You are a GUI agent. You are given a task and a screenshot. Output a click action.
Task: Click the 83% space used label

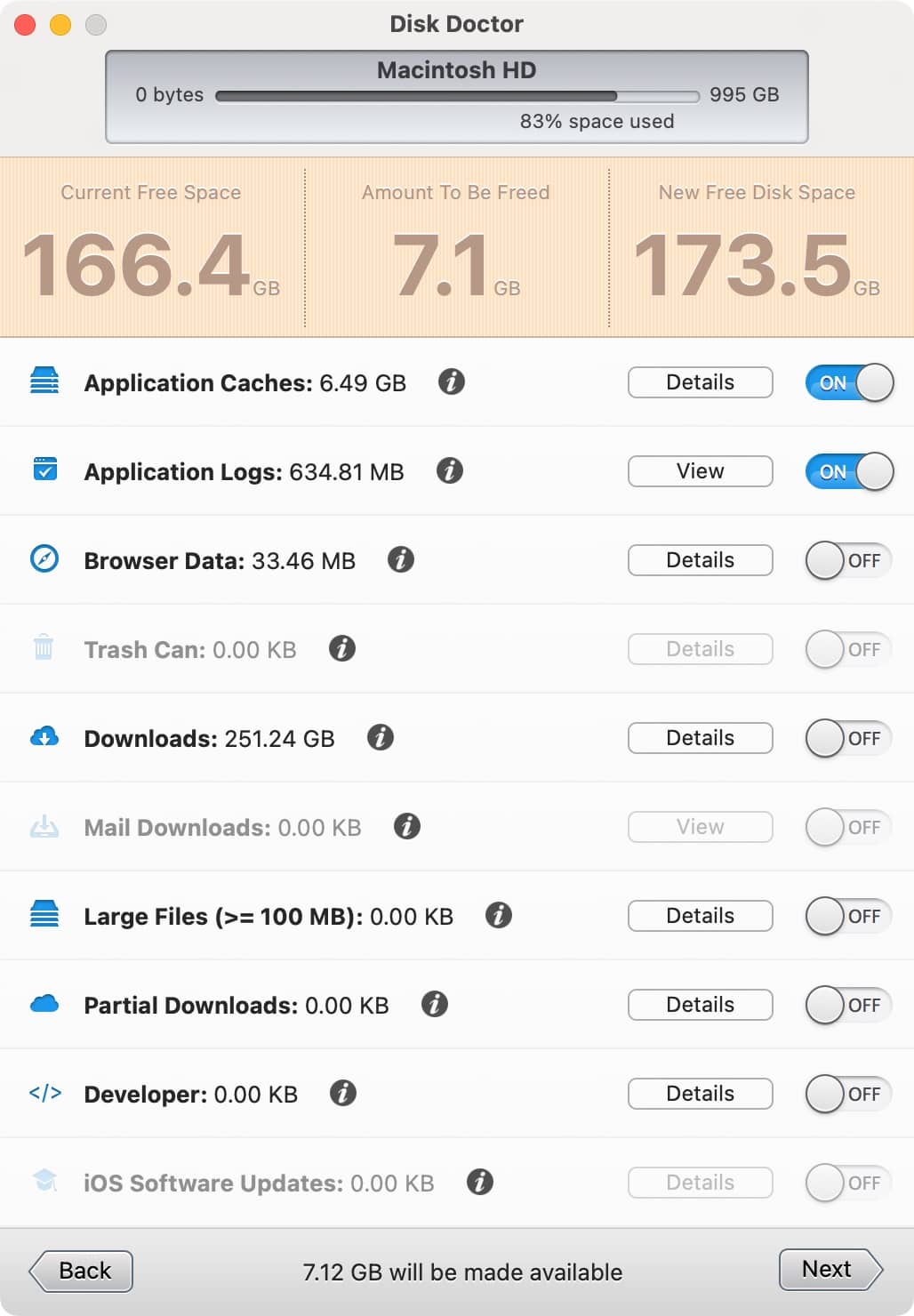coord(597,121)
